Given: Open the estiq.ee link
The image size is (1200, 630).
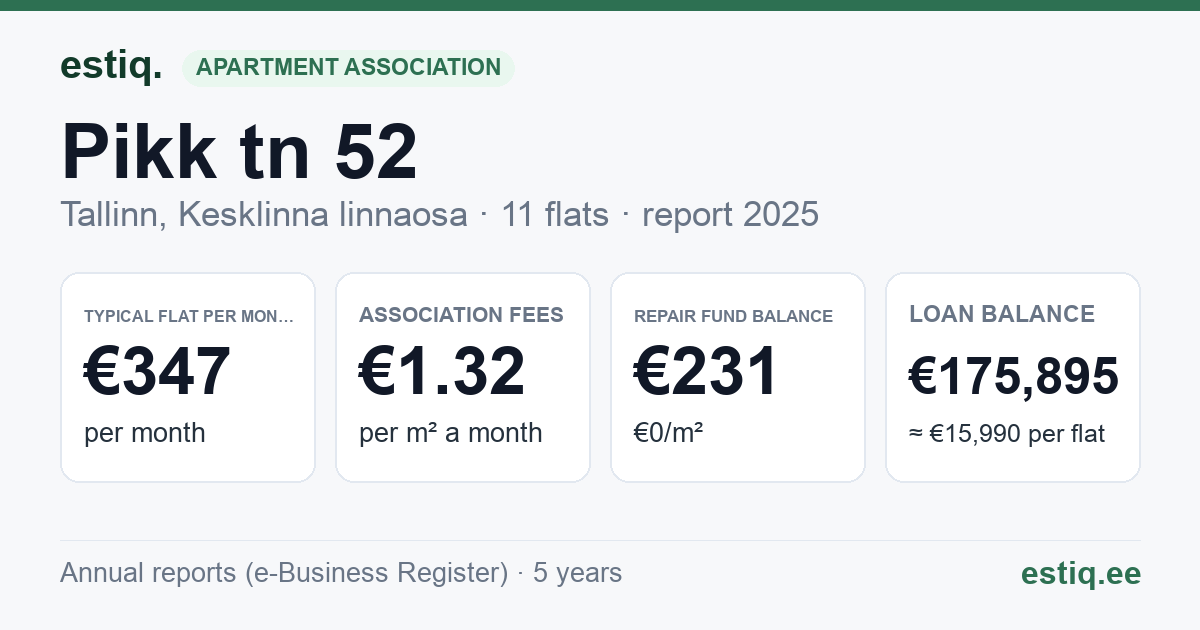Looking at the screenshot, I should click(x=1081, y=573).
